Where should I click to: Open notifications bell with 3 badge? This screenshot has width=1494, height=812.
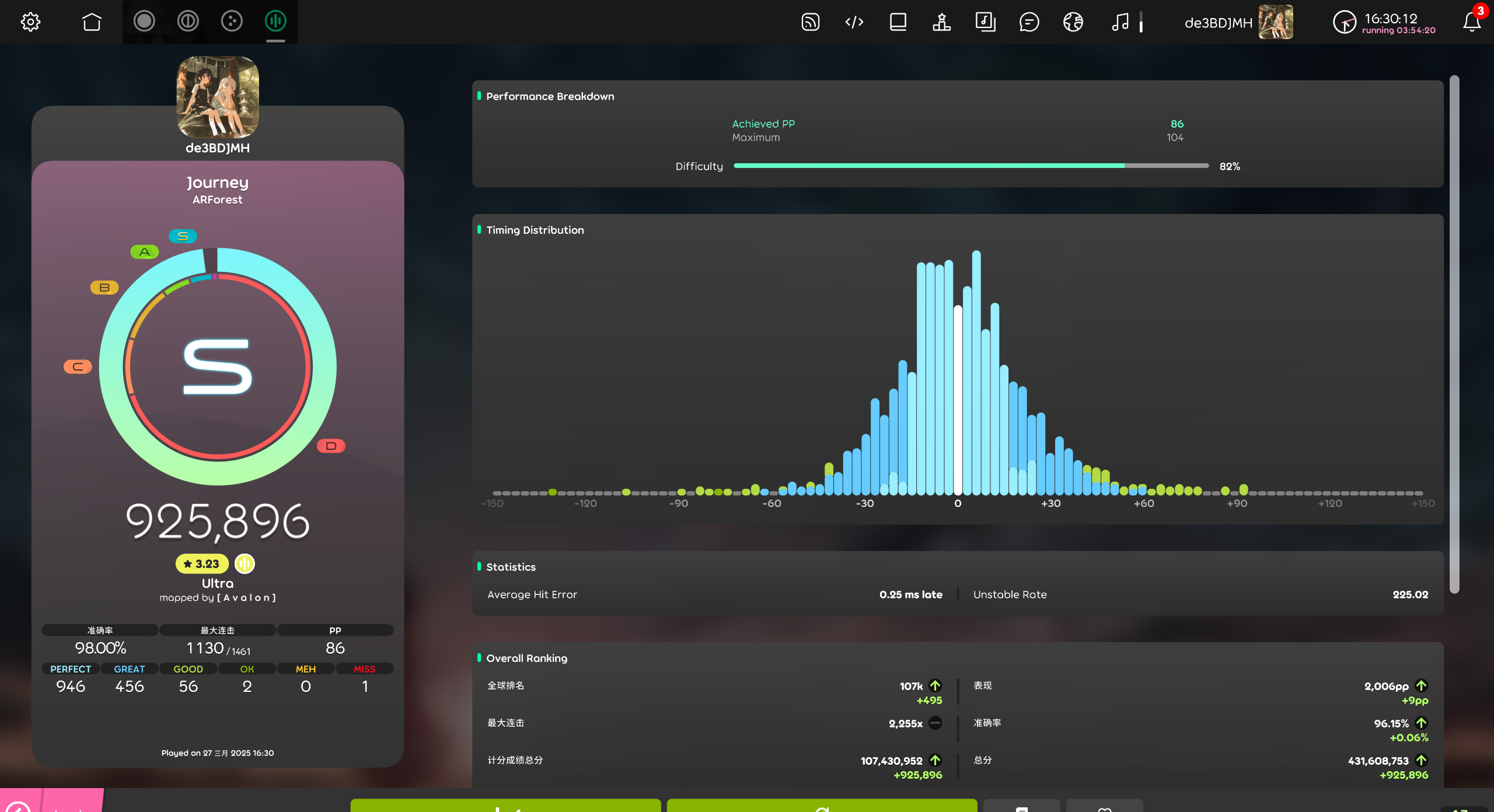click(1471, 22)
